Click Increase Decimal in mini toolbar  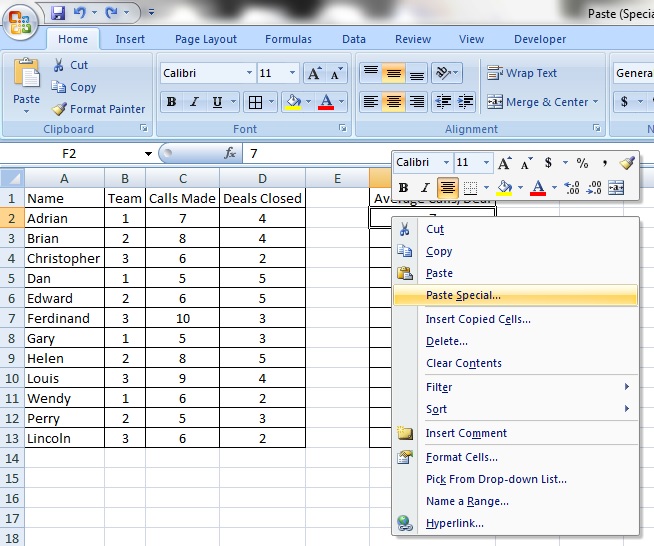[572, 187]
